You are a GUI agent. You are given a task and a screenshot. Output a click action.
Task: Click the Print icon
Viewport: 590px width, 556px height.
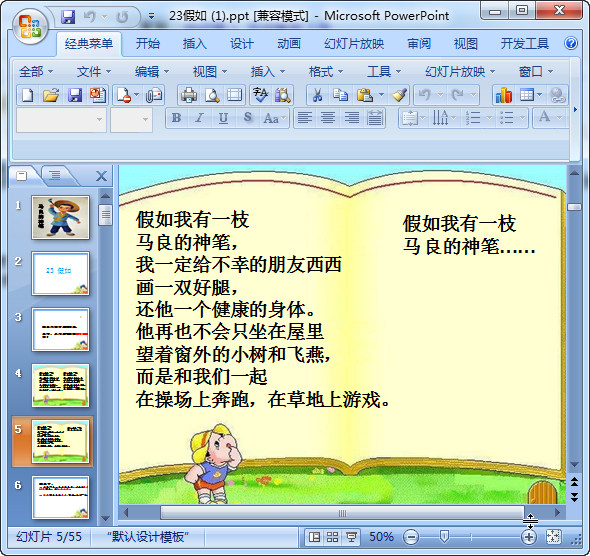click(x=189, y=95)
